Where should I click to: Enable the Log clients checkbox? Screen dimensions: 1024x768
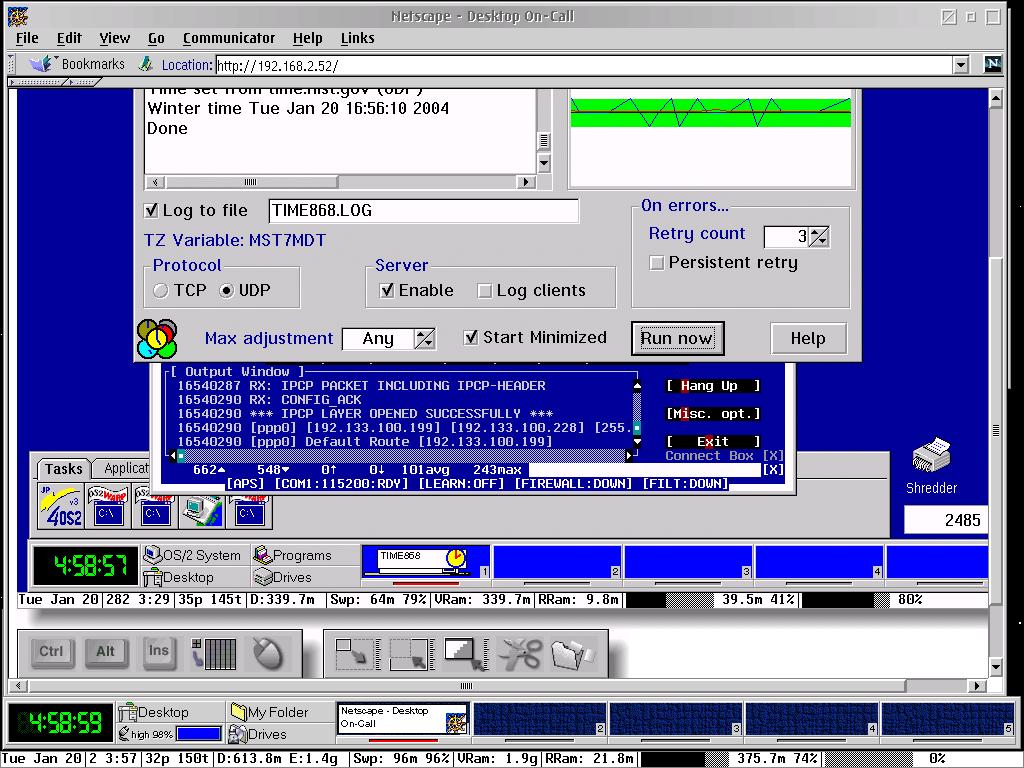pyautogui.click(x=485, y=291)
